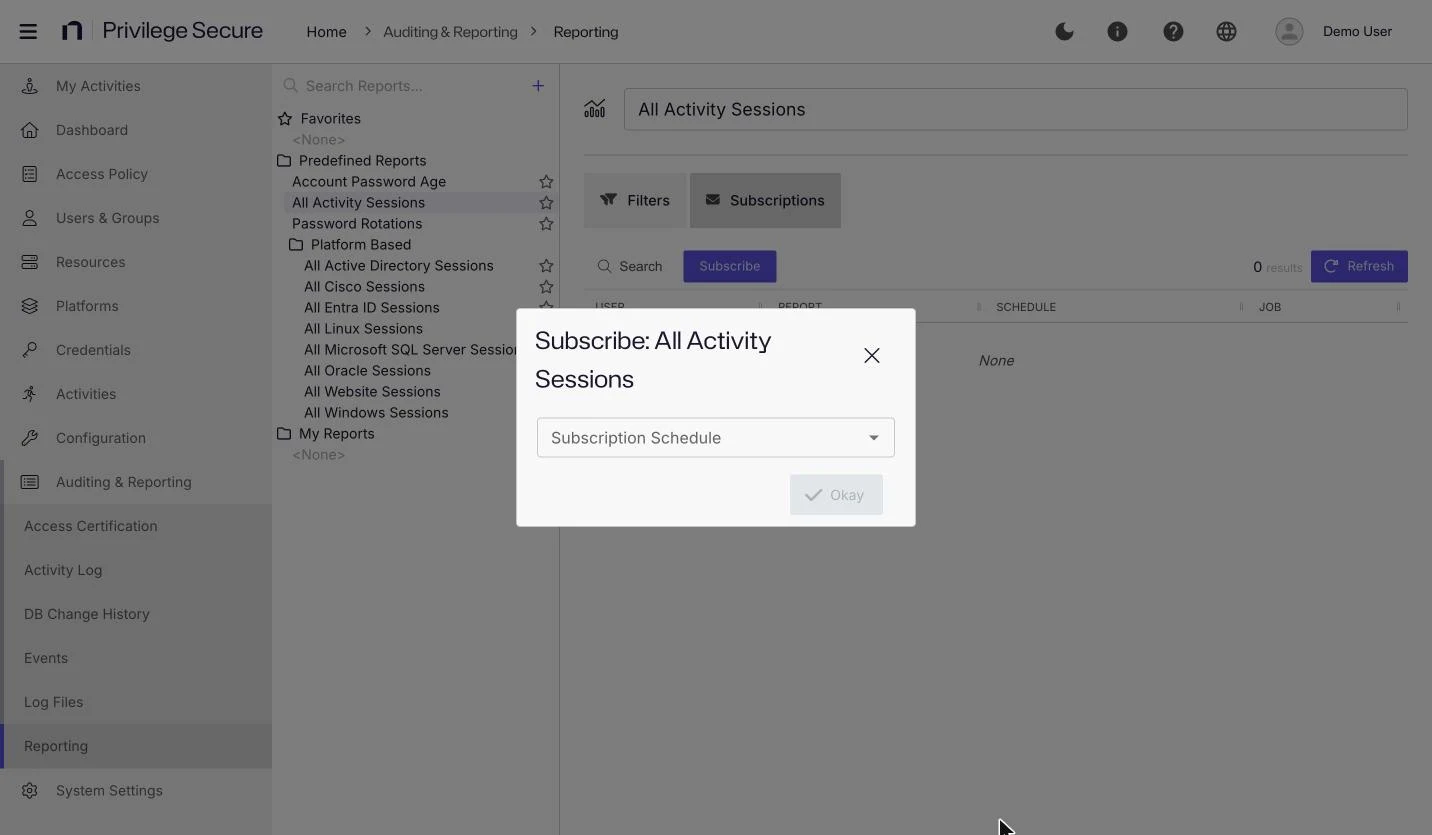This screenshot has width=1432, height=835.
Task: Click the chart icon beside report title
Action: [x=595, y=109]
